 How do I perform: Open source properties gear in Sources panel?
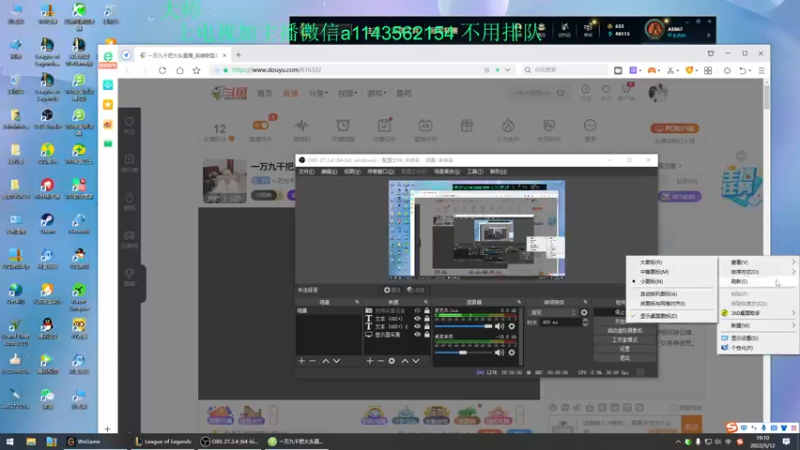pyautogui.click(x=392, y=361)
